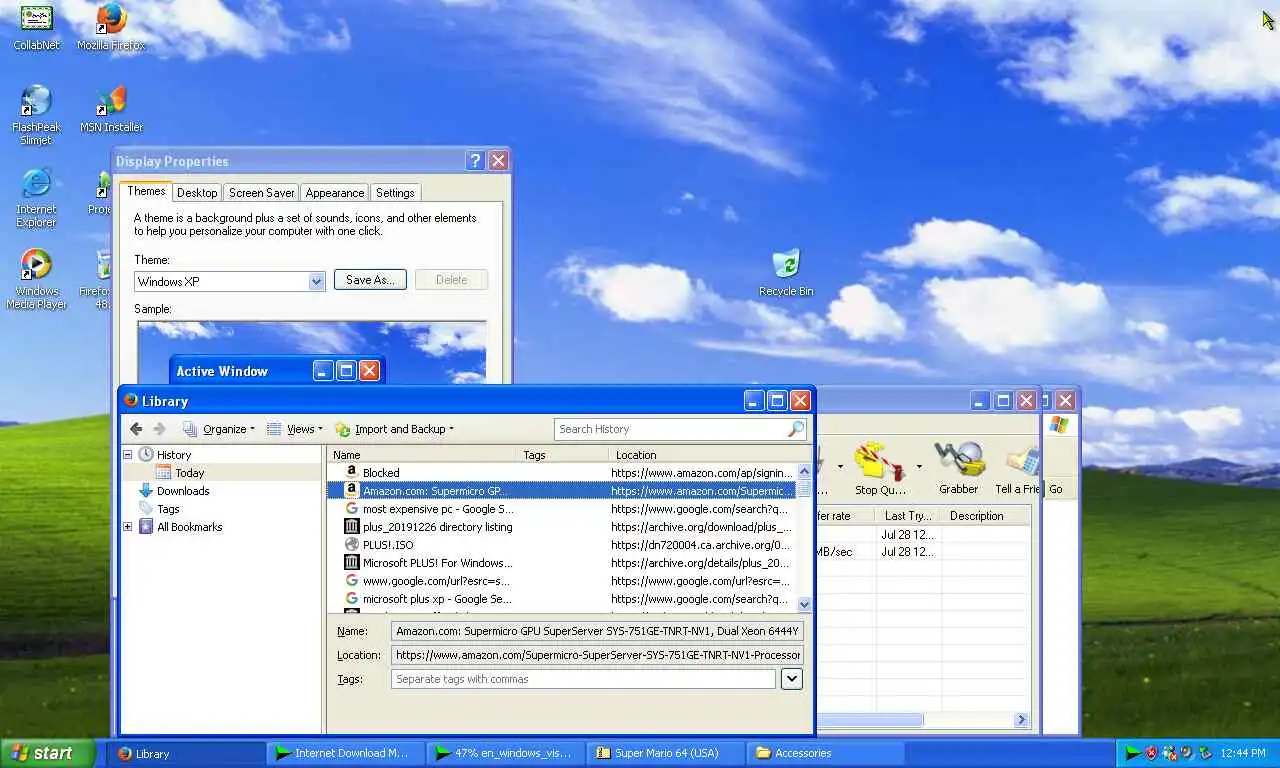Image resolution: width=1280 pixels, height=768 pixels.
Task: Select the FlashPeak Slimjet desktop icon
Action: click(x=36, y=115)
